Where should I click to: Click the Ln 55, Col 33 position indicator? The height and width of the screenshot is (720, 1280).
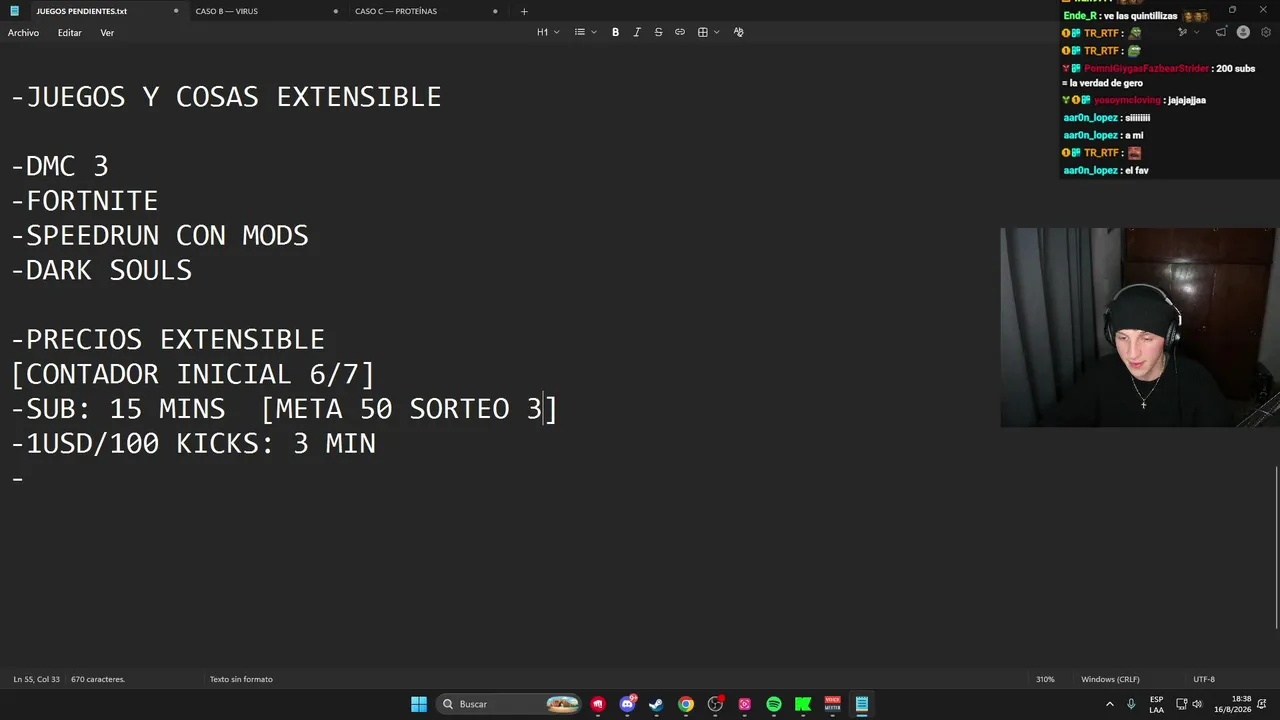point(36,679)
